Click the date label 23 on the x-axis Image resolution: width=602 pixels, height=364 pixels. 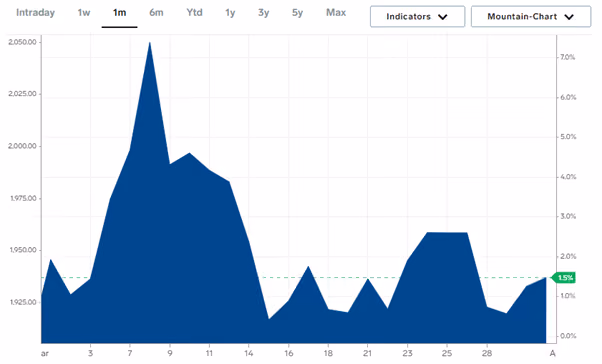(x=407, y=353)
